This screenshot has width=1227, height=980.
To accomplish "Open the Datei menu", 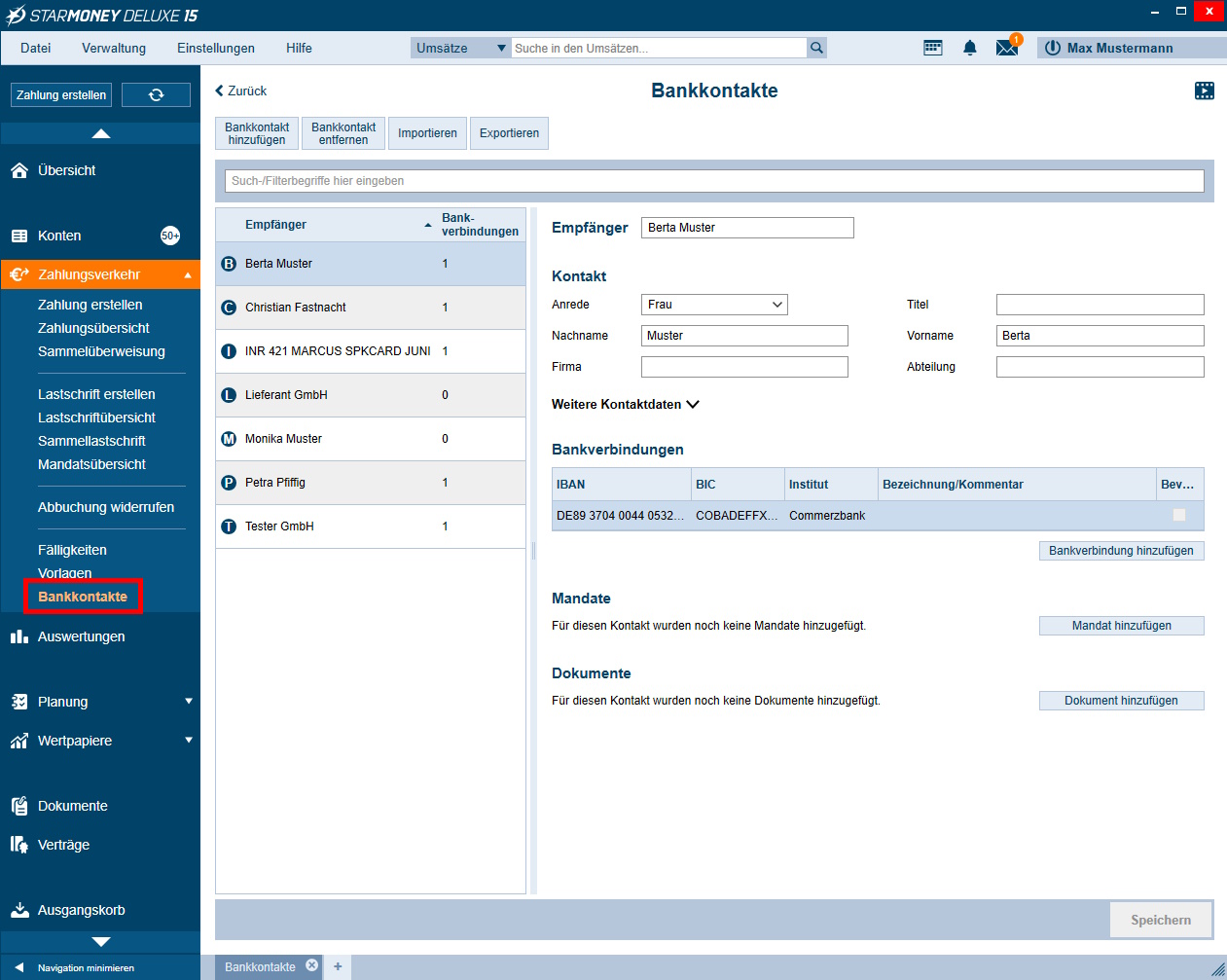I will [36, 48].
